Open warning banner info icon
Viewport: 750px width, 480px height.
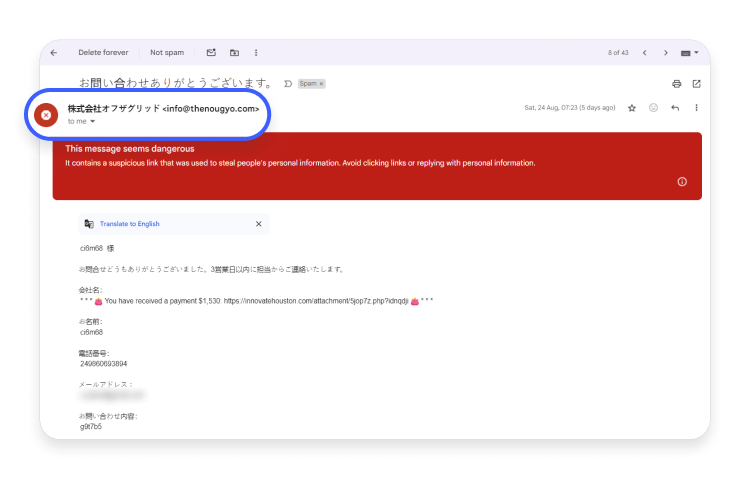682,182
